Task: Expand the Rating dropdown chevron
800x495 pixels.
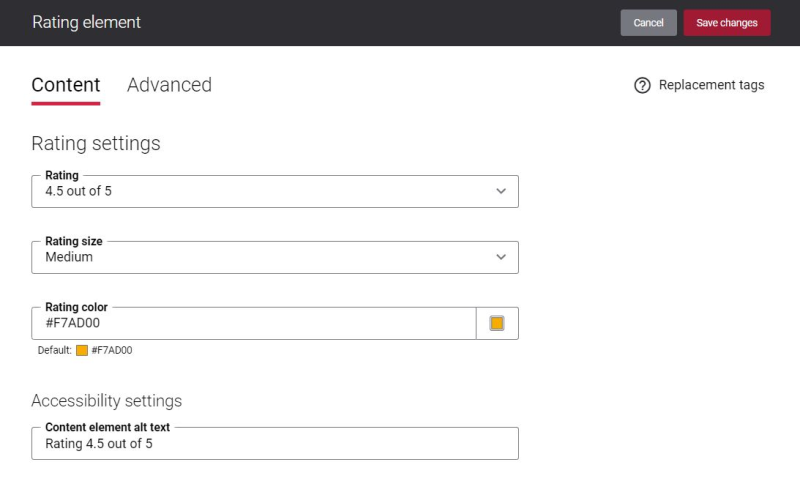Action: [501, 191]
